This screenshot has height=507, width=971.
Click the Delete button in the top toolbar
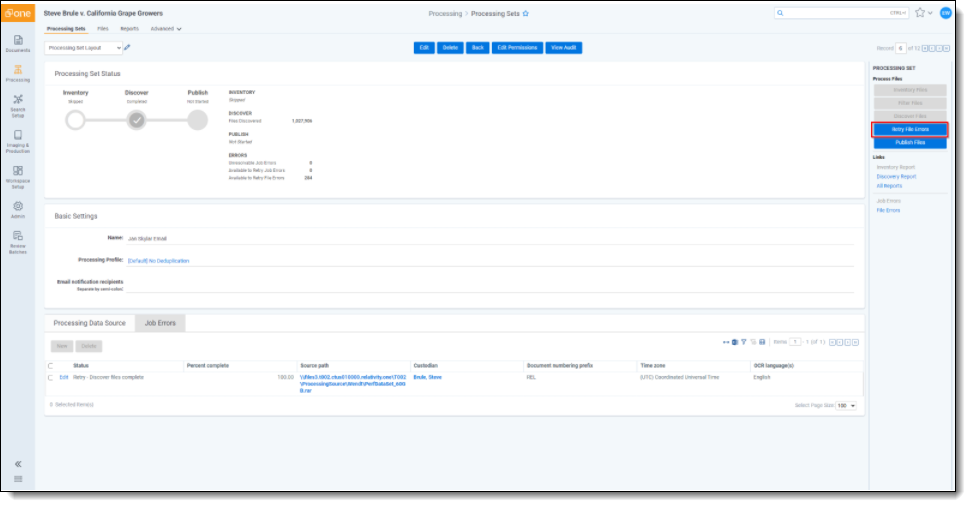click(450, 48)
